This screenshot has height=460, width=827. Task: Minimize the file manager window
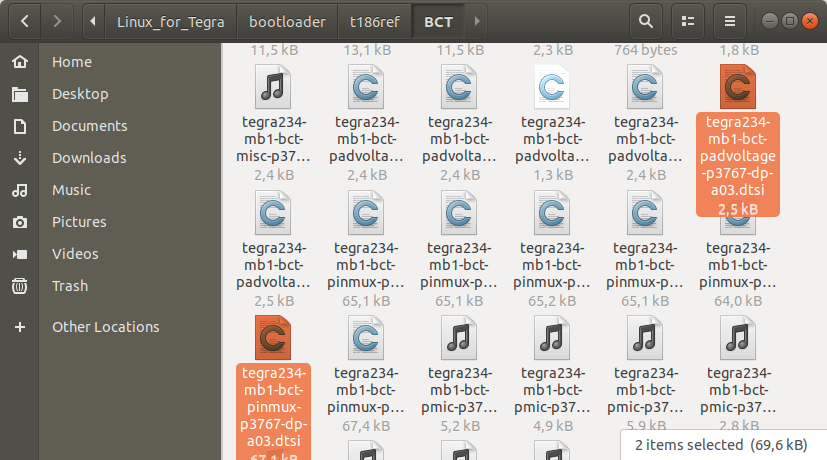pyautogui.click(x=770, y=21)
